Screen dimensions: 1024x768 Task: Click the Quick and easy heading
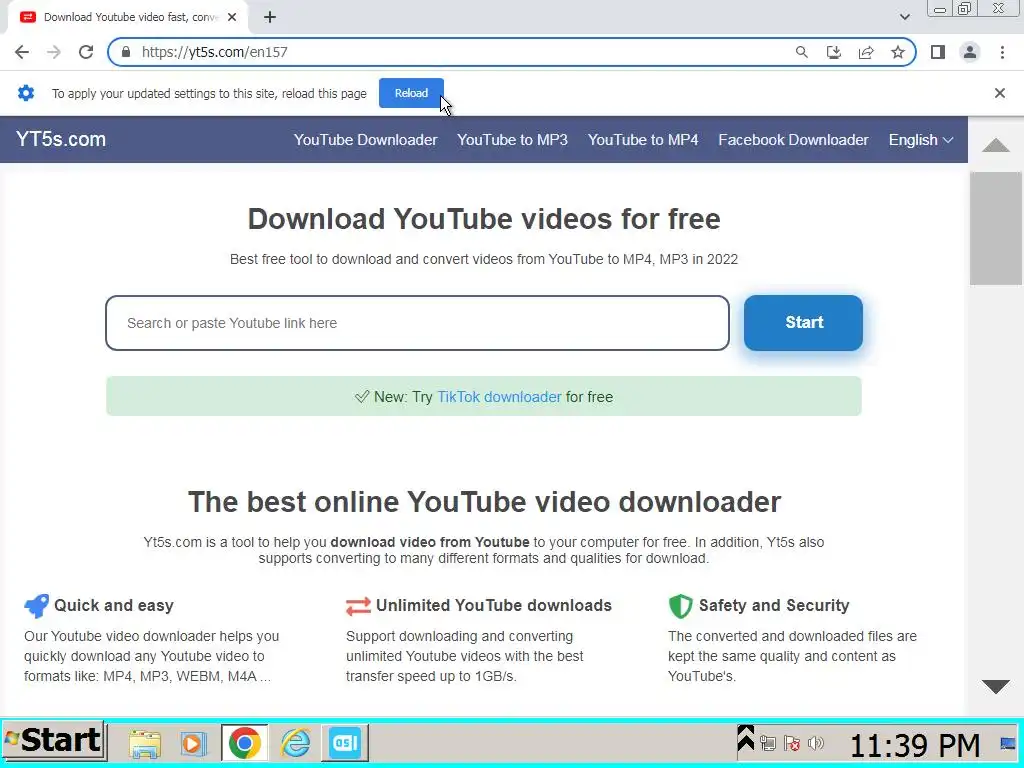[x=114, y=605]
